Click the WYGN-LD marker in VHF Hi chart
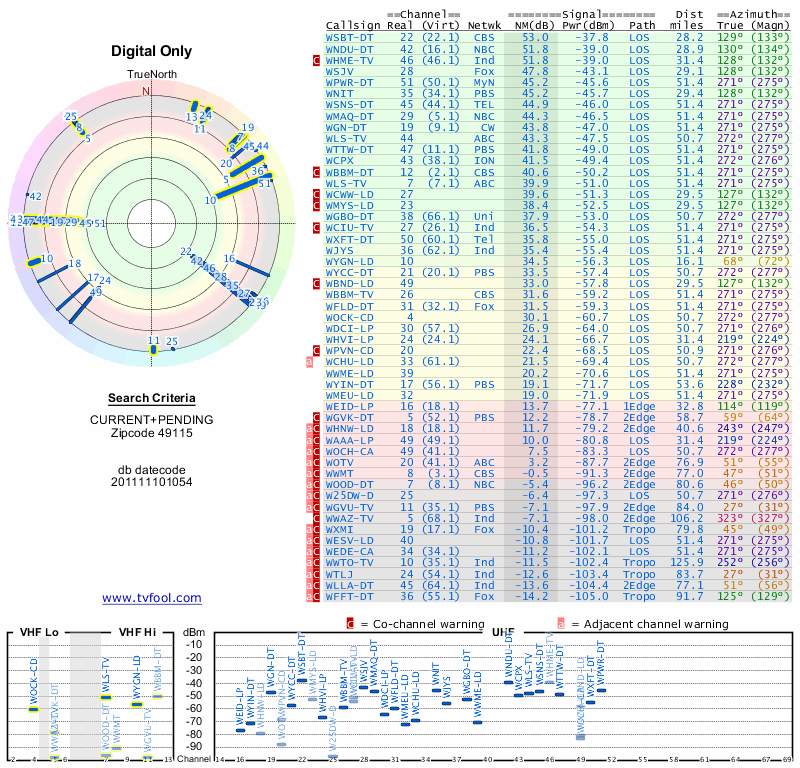 (x=137, y=705)
